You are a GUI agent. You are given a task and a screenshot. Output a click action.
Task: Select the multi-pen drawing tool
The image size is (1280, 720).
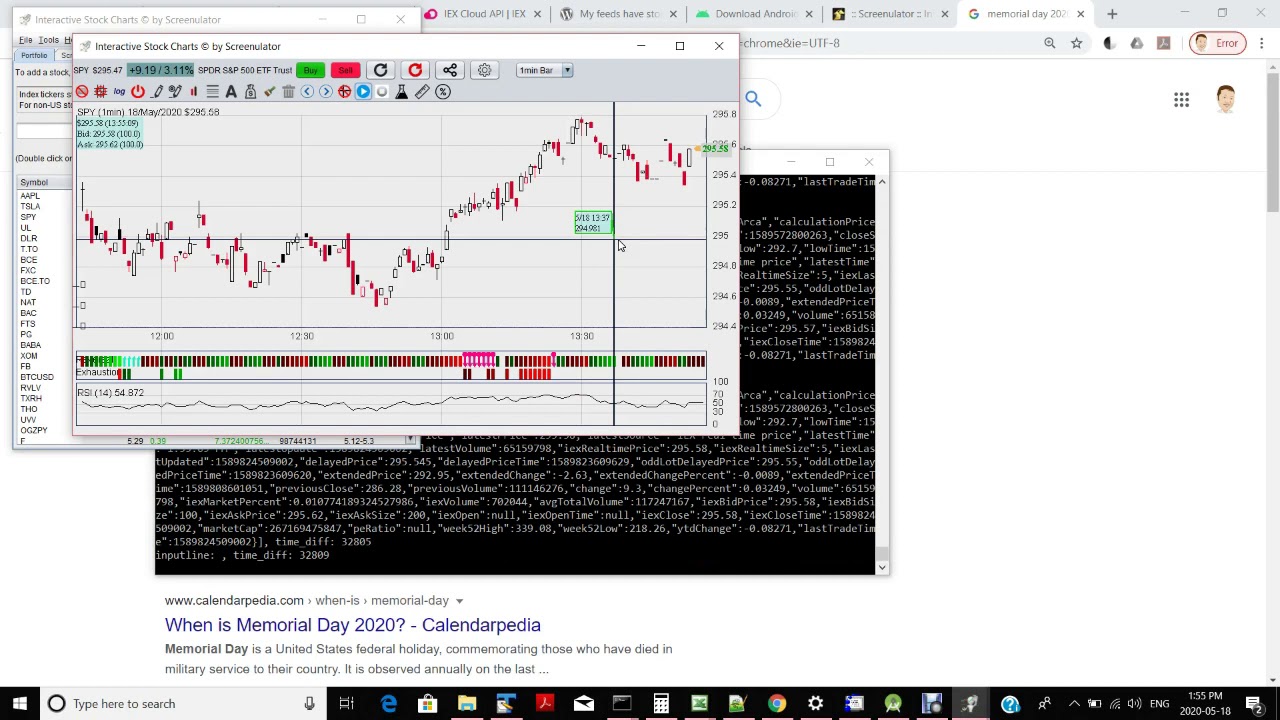click(x=175, y=91)
